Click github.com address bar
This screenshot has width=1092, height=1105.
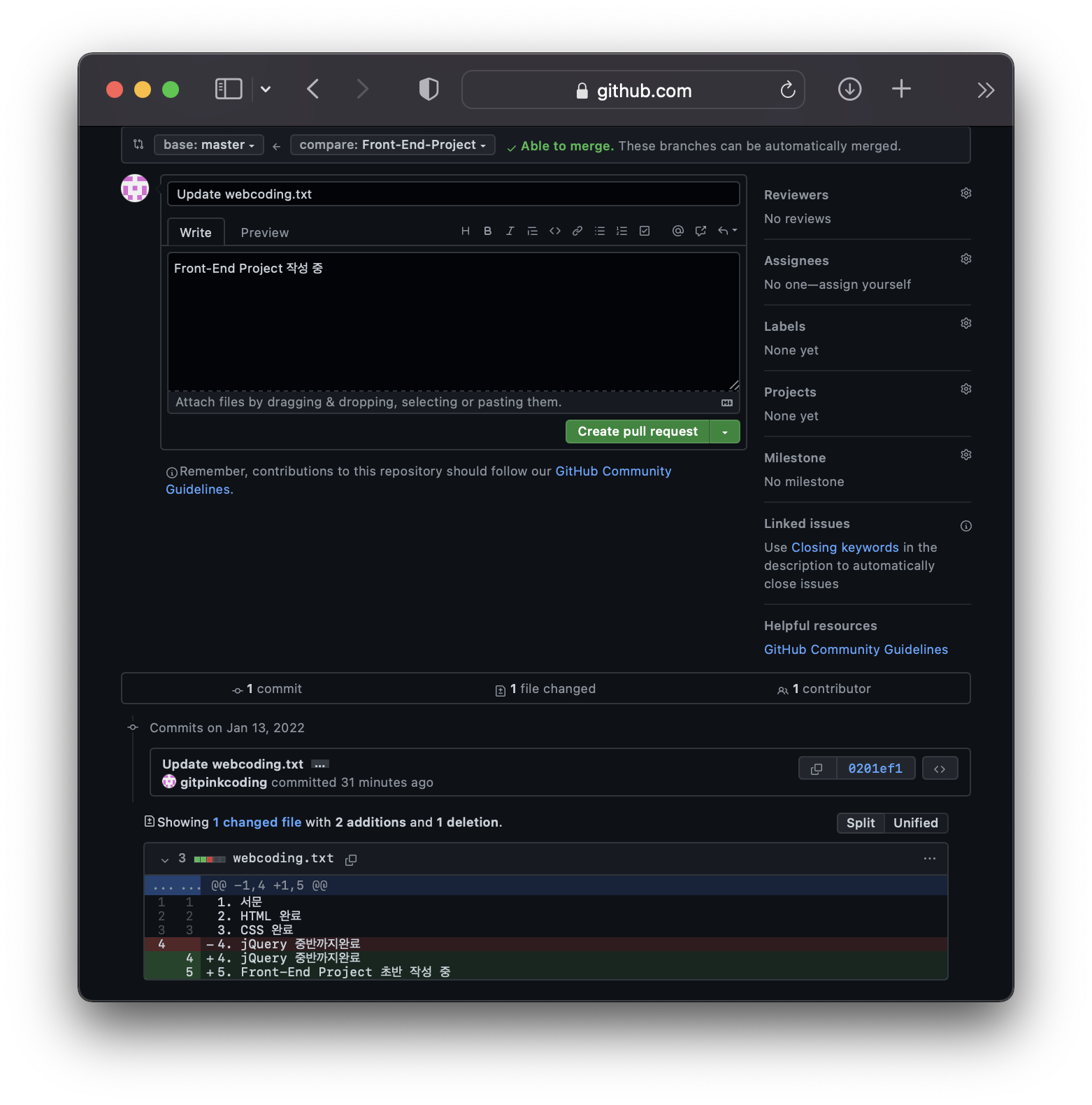pos(633,90)
